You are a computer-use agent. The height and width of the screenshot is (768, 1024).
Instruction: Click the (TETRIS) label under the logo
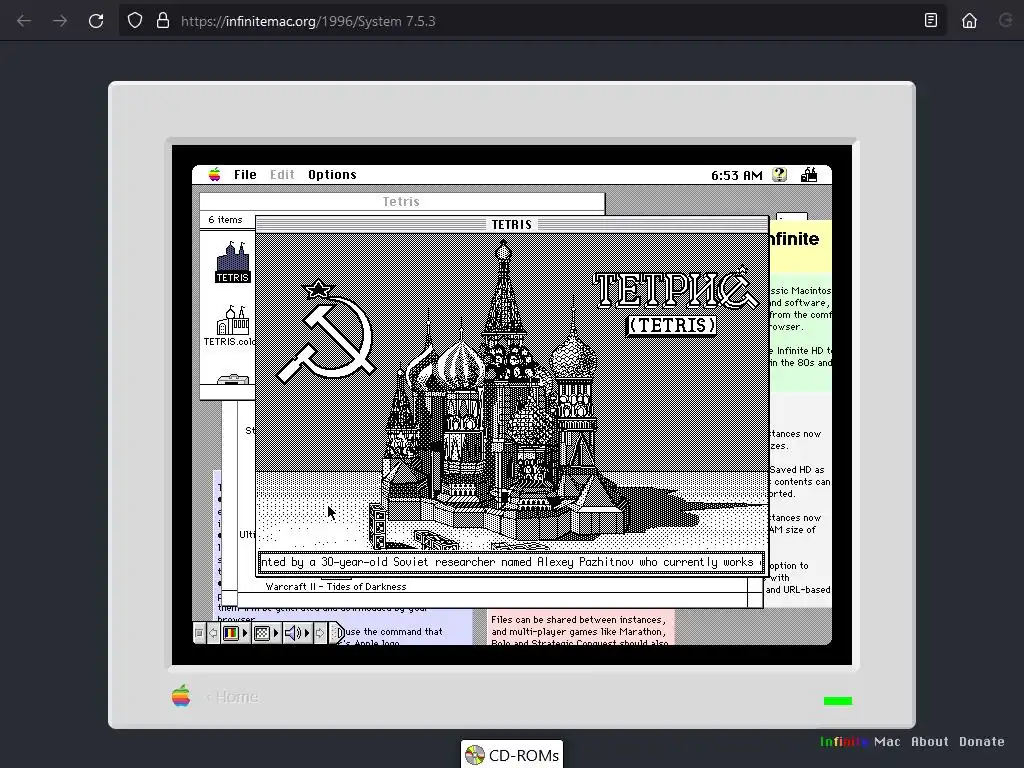[x=671, y=325]
